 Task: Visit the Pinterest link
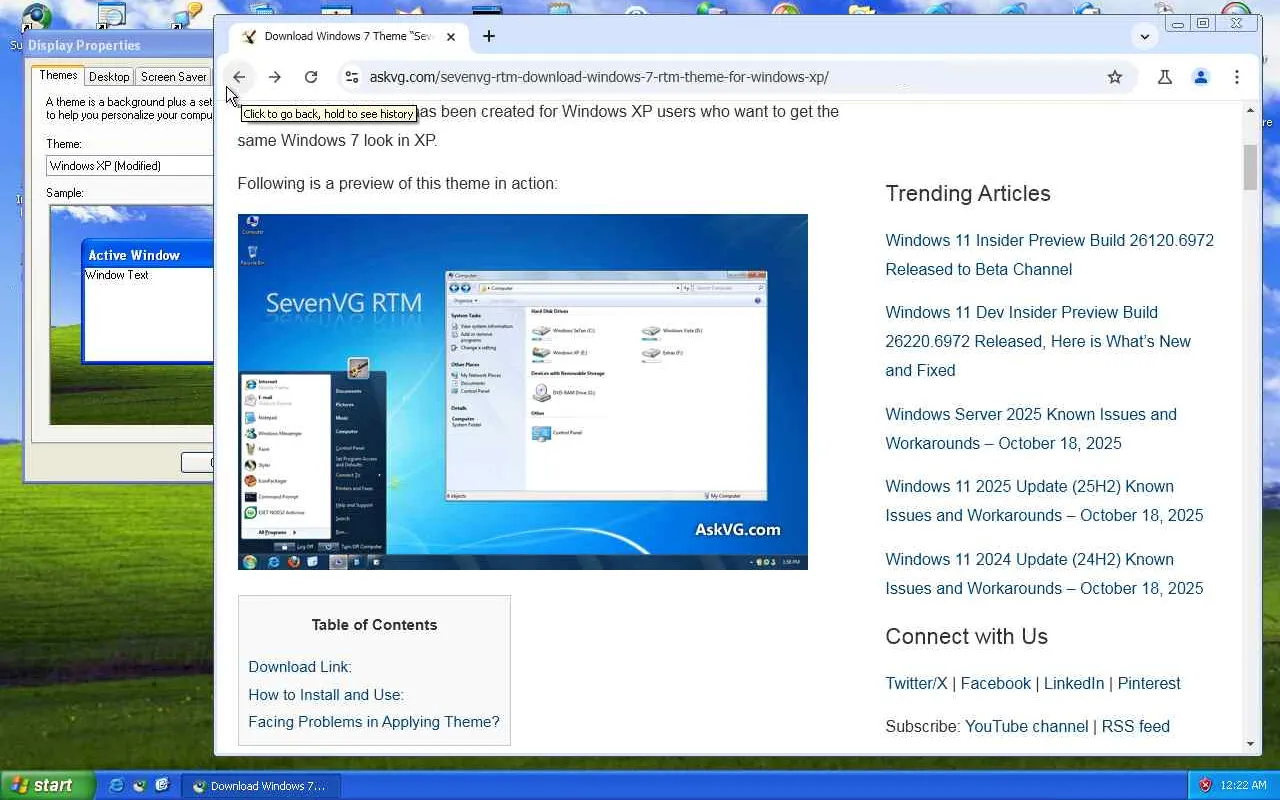(1149, 684)
